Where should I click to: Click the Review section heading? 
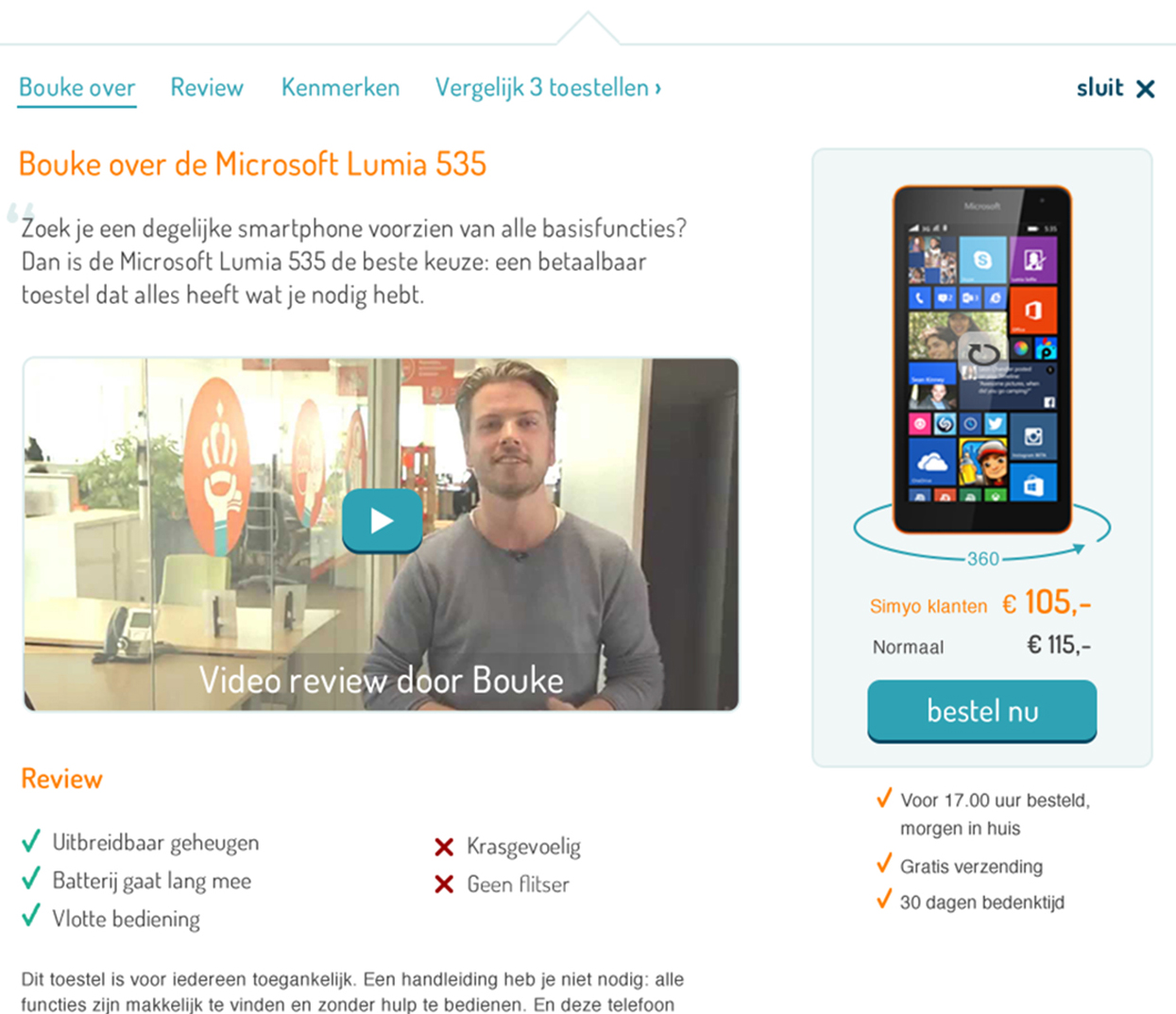click(x=62, y=779)
